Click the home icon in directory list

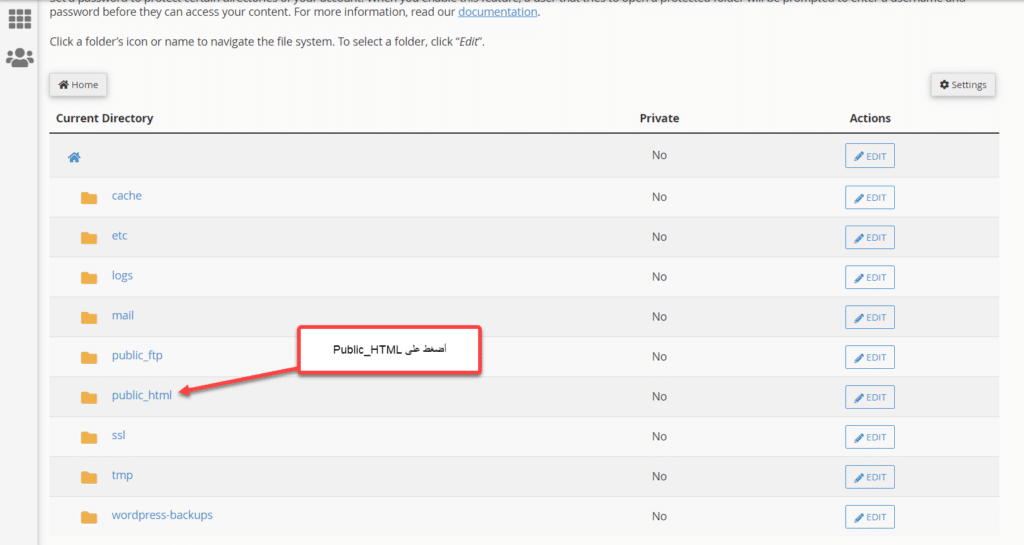[74, 157]
